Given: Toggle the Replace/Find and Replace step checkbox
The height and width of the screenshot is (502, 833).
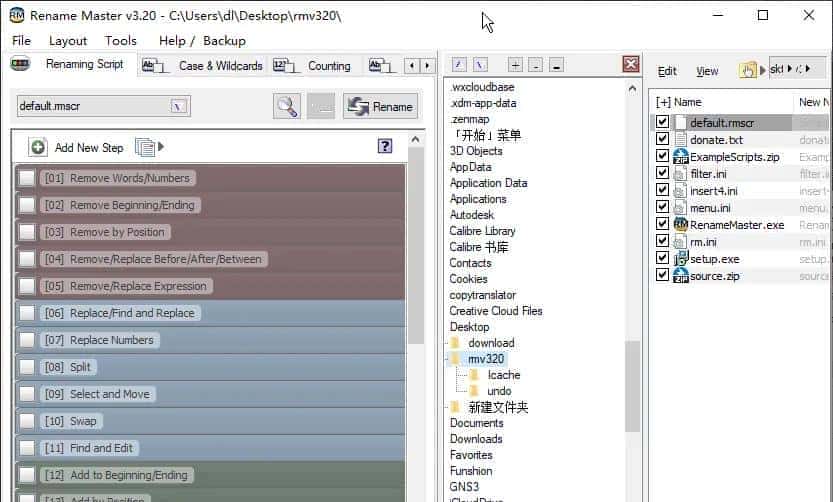Looking at the screenshot, I should tap(27, 313).
